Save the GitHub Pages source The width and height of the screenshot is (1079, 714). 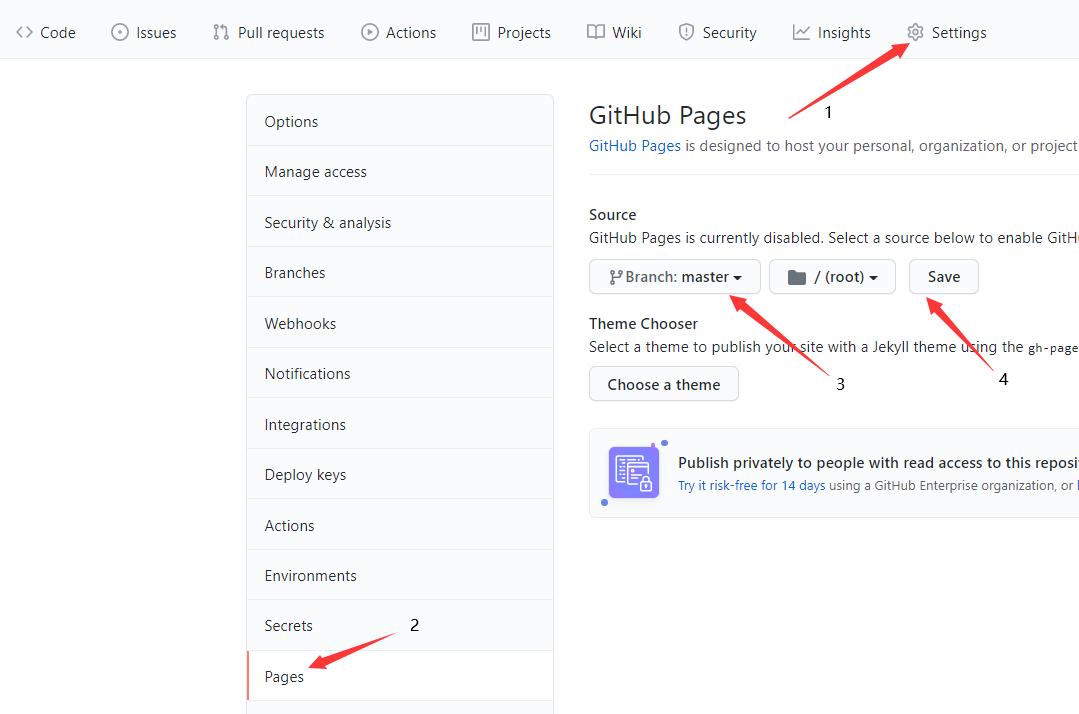coord(943,277)
